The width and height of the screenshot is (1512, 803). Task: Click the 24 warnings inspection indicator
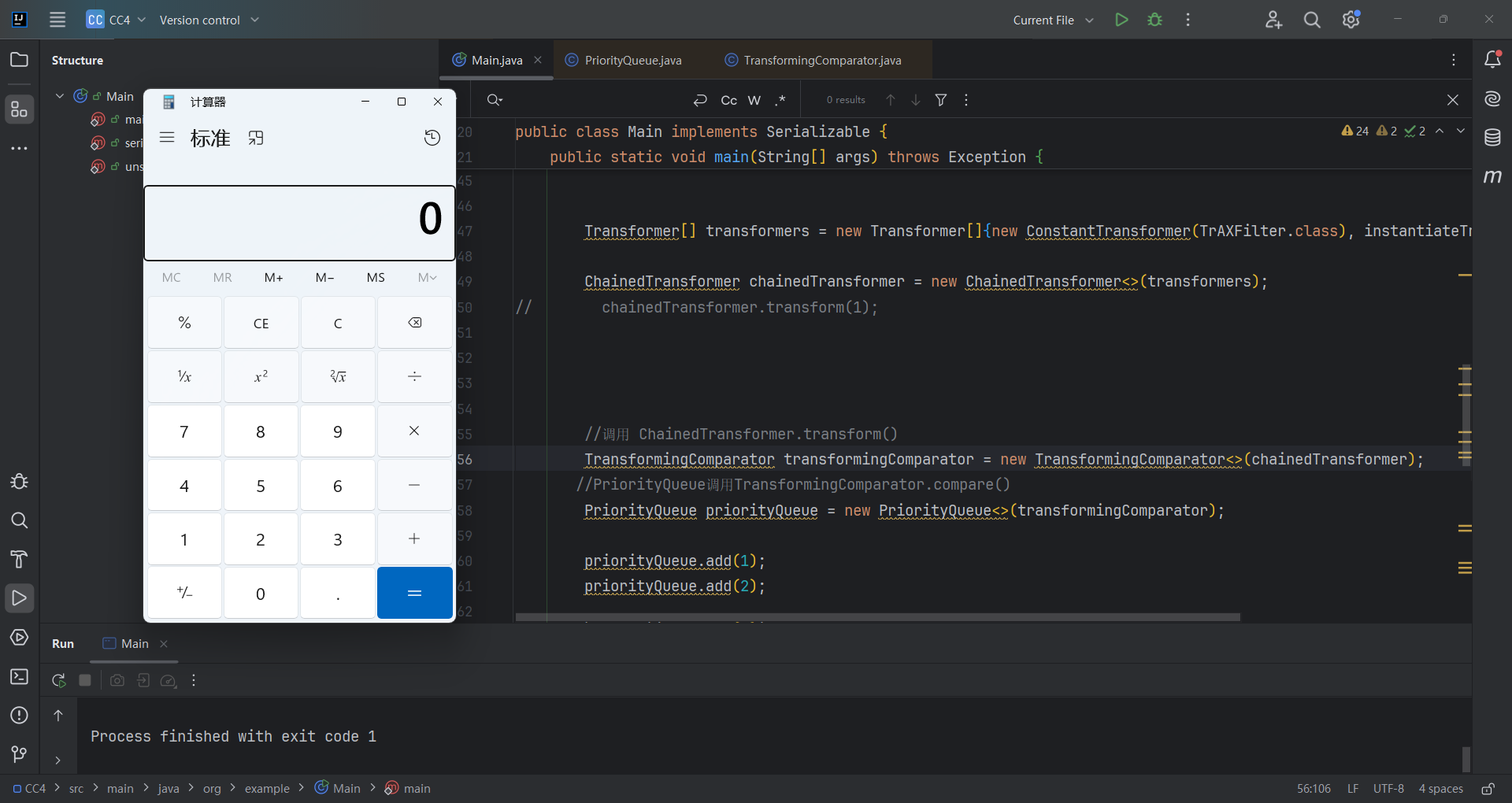point(1354,131)
